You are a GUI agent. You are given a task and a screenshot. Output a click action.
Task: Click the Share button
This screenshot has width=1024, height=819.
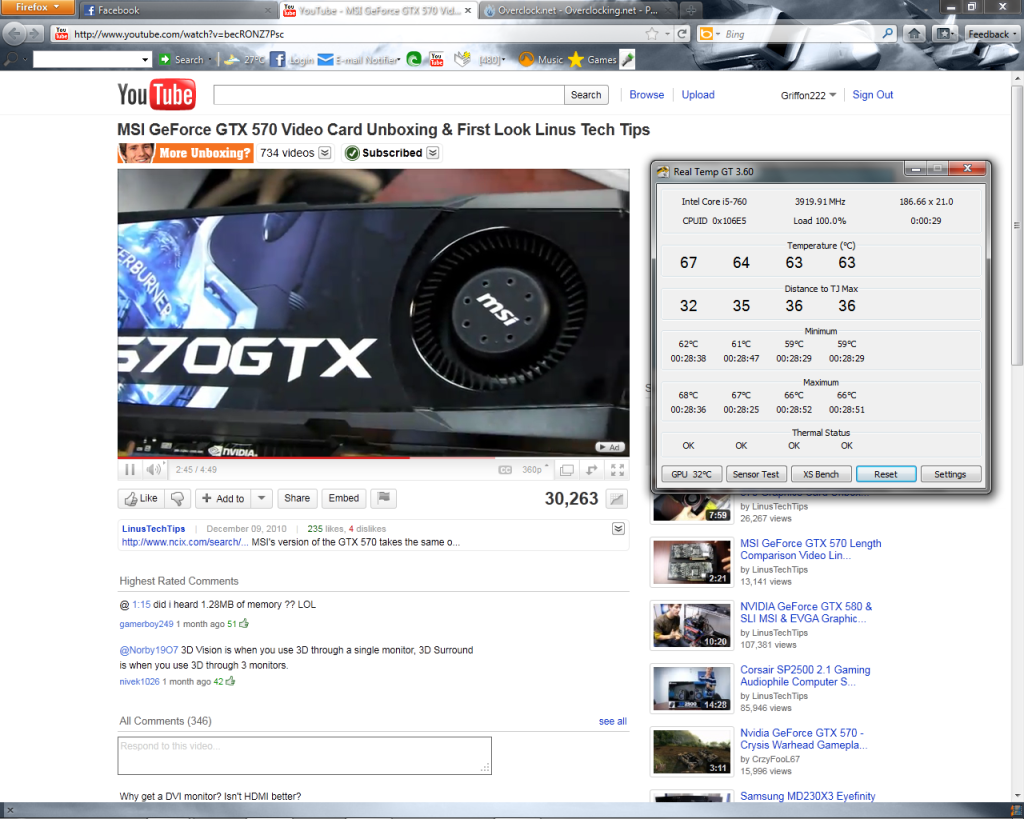point(297,498)
